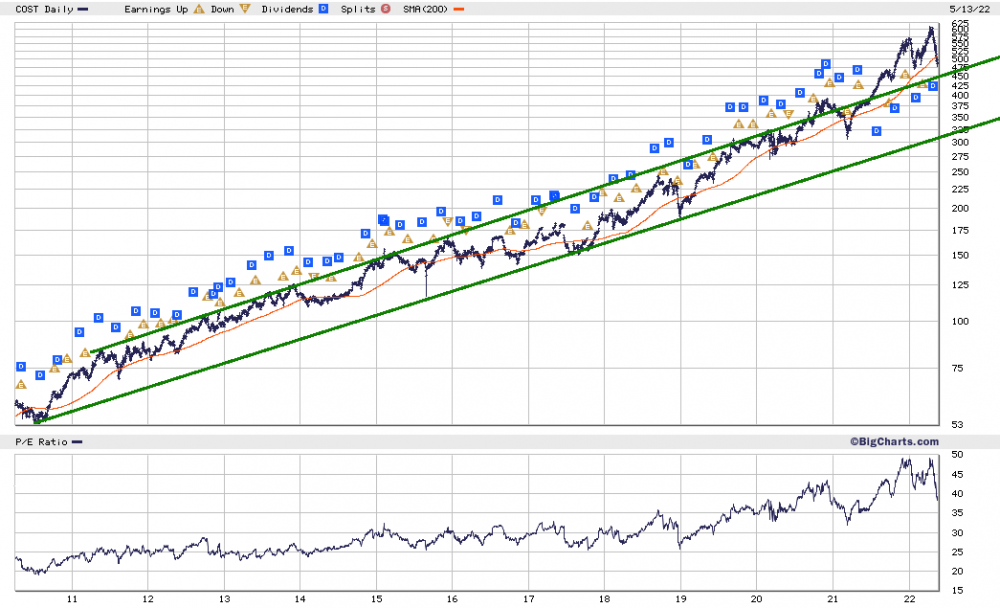Click year label 18 on the time axis
This screenshot has width=1000, height=608.
[x=605, y=598]
